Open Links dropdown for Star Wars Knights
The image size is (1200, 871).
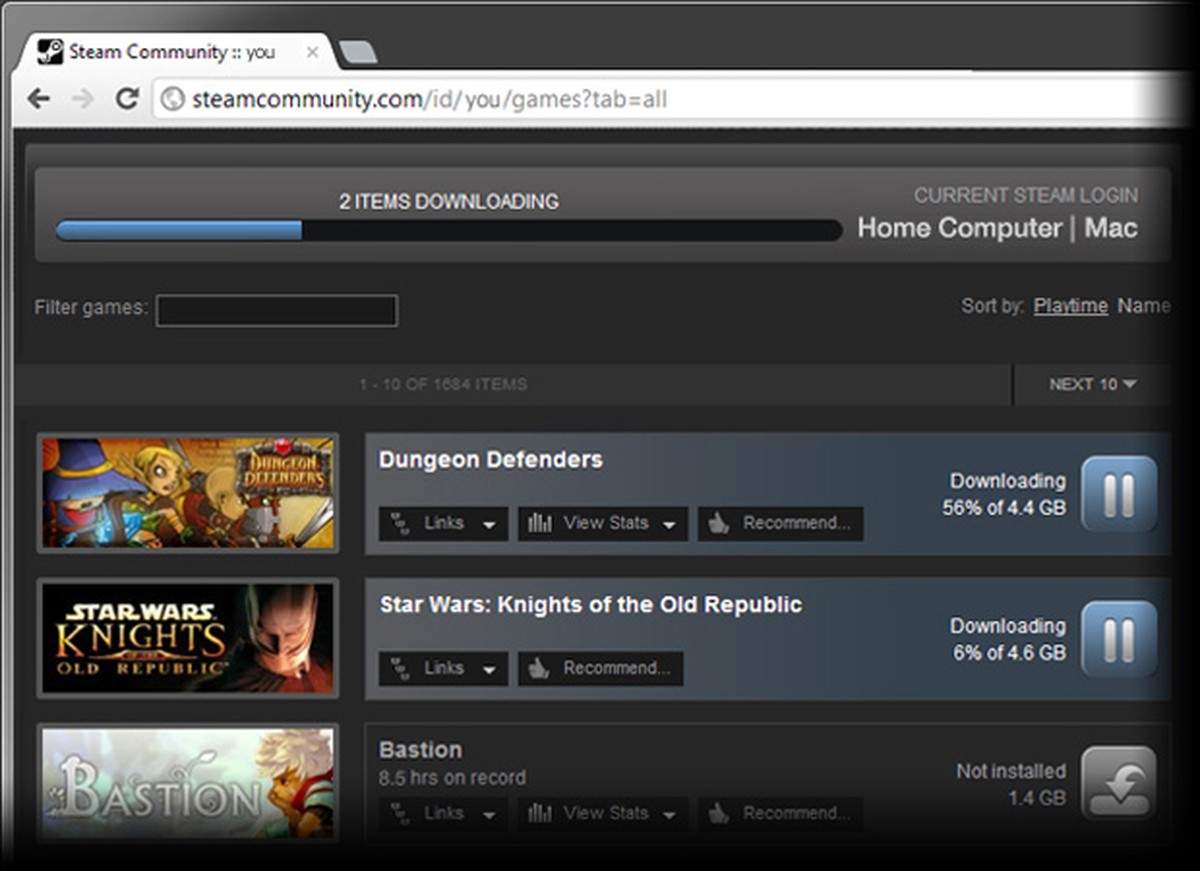(x=443, y=668)
